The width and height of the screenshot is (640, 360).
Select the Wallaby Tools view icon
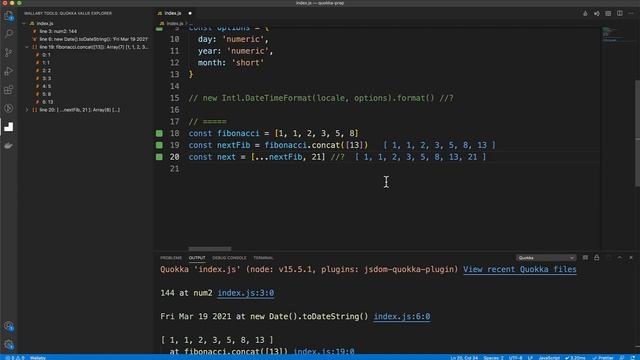[x=9, y=127]
